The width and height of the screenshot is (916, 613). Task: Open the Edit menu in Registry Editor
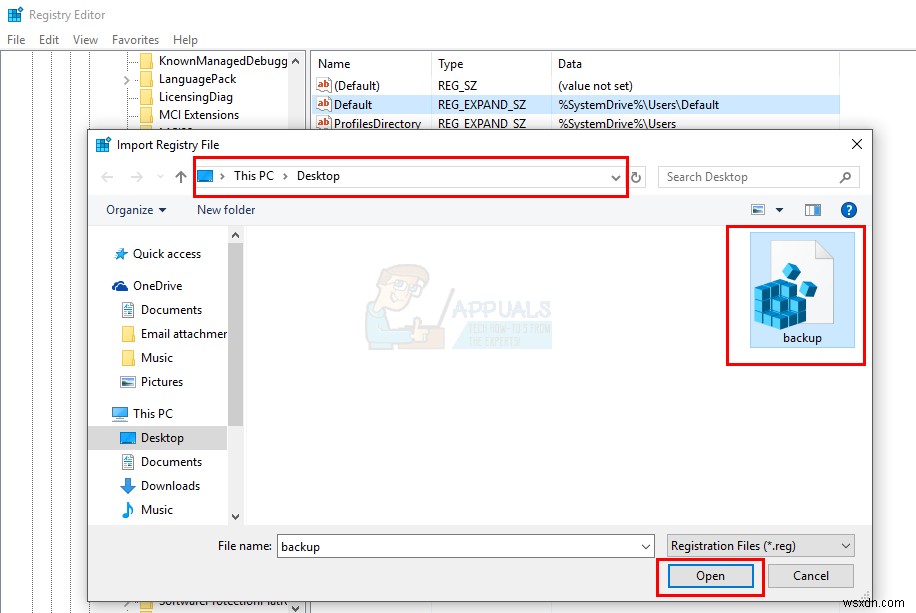point(48,40)
